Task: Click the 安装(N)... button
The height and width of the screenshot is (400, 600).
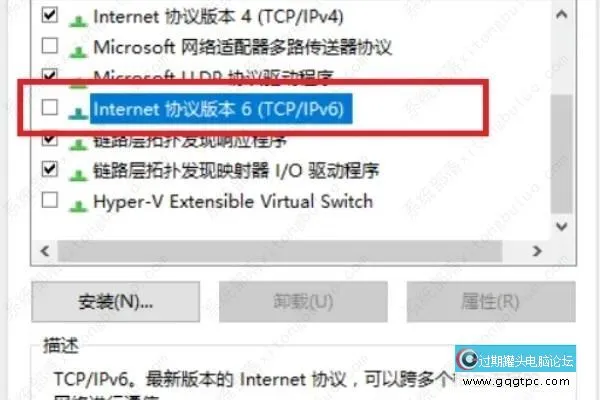Action: 116,302
